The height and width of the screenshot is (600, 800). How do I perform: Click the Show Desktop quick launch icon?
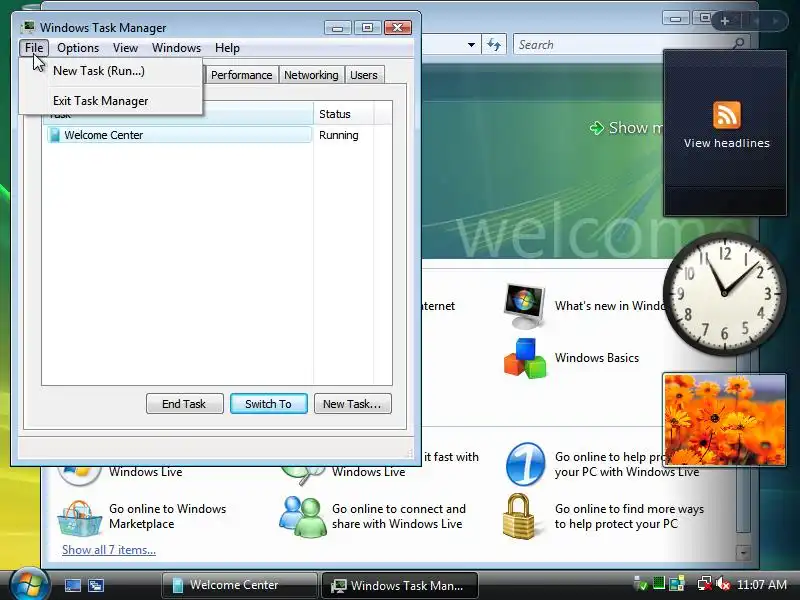72,585
